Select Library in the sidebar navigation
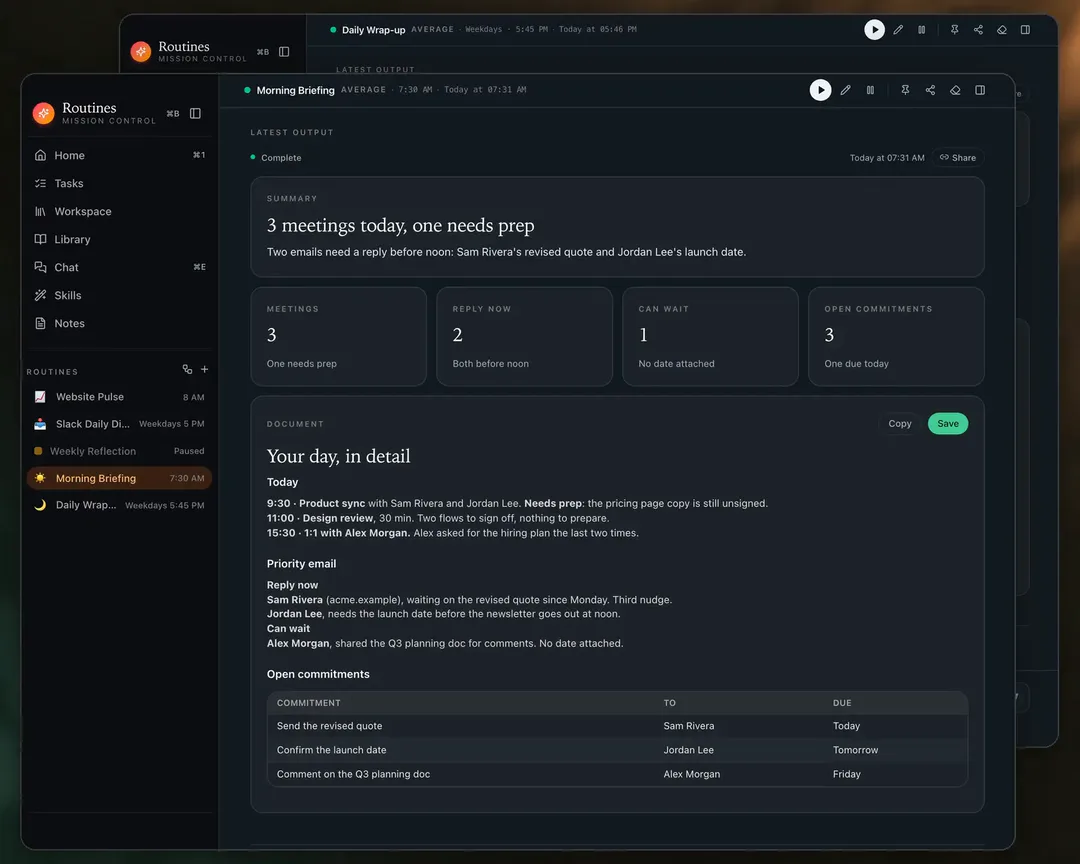Viewport: 1080px width, 864px height. [x=119, y=239]
